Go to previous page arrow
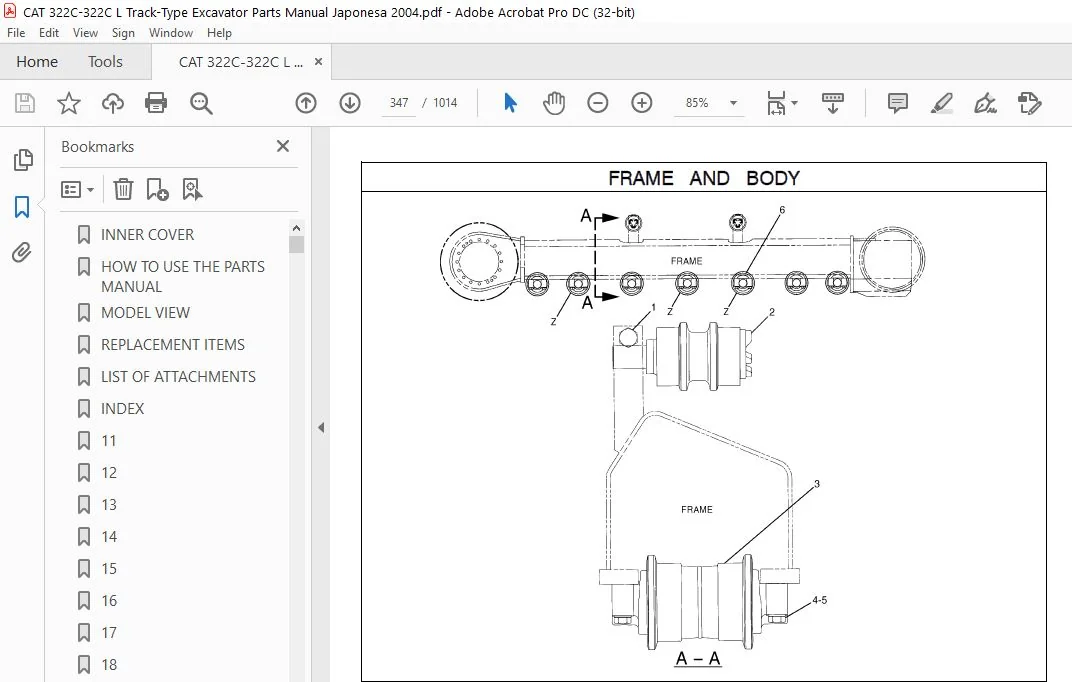Screen dimensions: 1072x682 pos(306,103)
